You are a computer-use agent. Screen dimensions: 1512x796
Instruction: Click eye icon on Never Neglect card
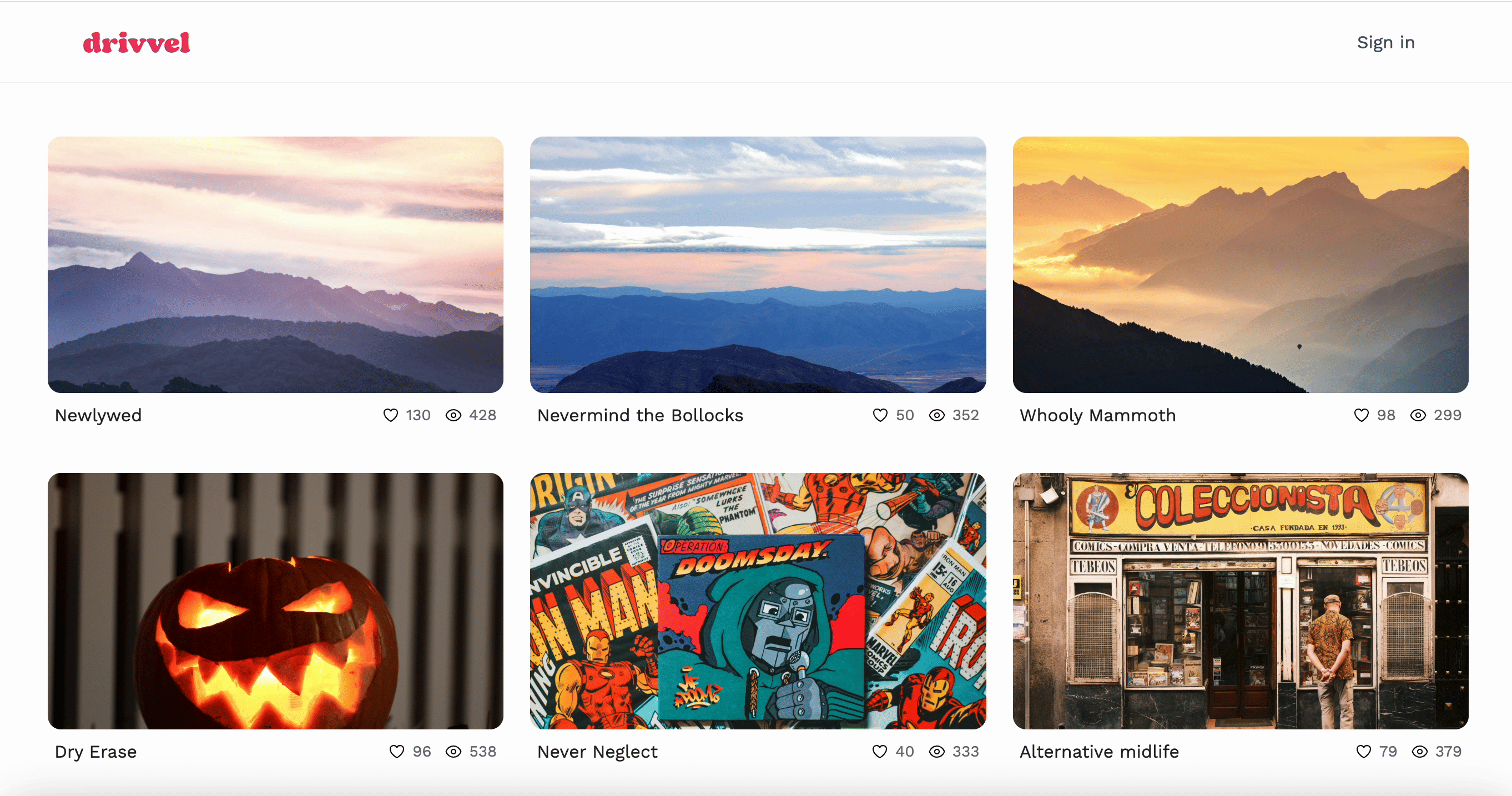click(x=937, y=752)
